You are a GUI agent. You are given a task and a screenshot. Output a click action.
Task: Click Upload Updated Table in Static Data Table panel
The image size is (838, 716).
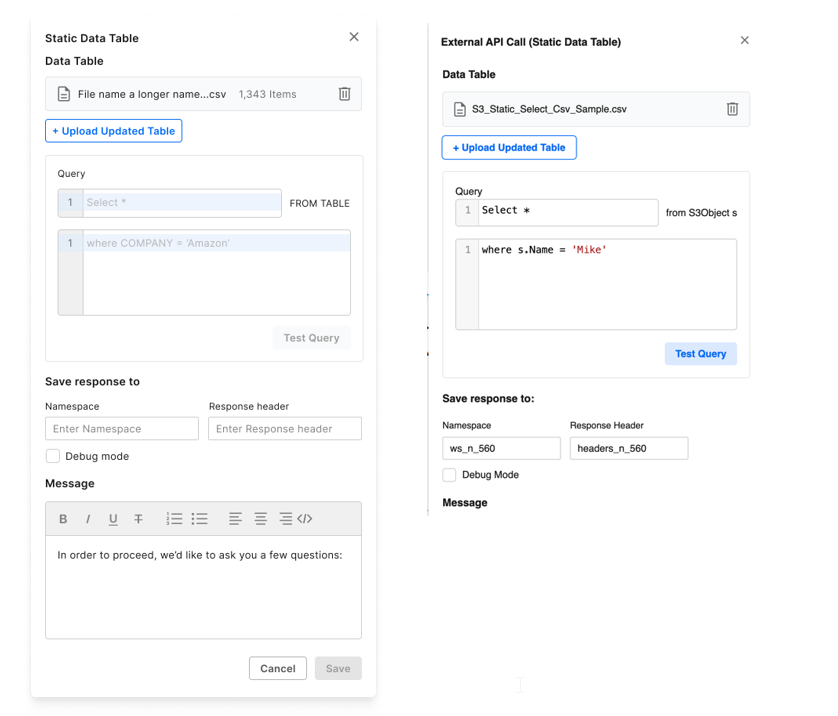114,131
